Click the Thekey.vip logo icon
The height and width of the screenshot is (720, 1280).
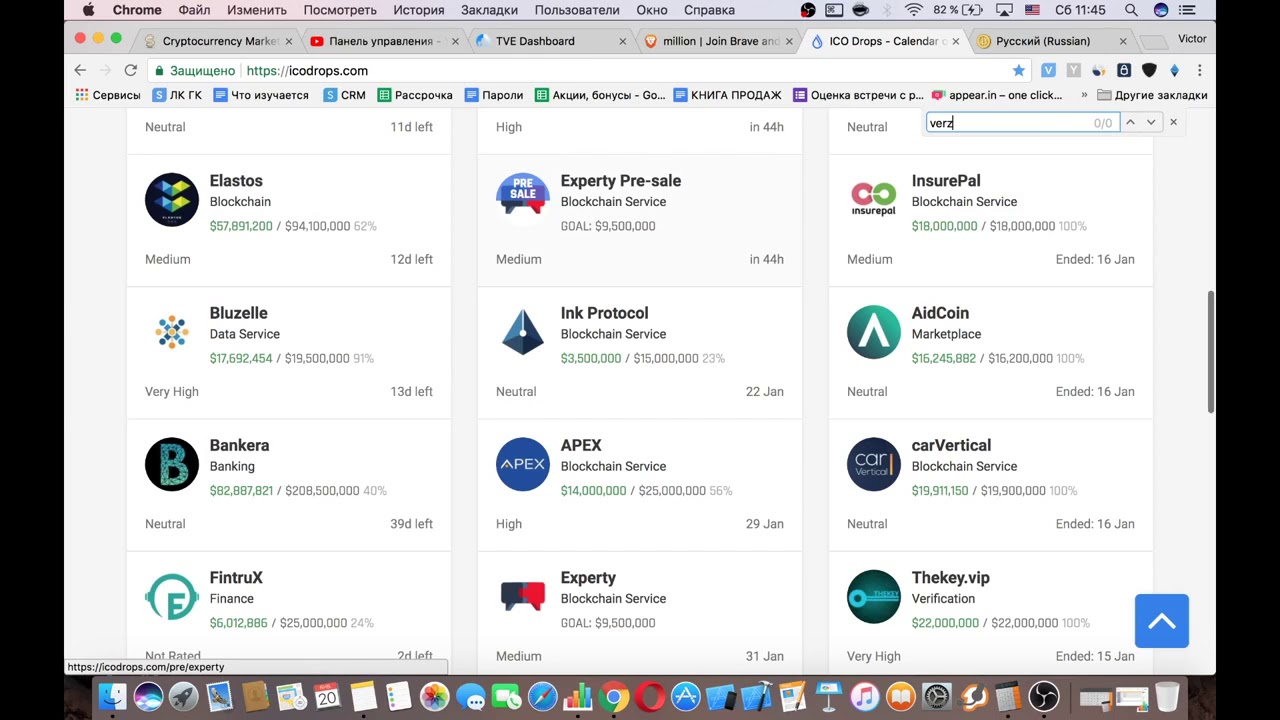[874, 597]
